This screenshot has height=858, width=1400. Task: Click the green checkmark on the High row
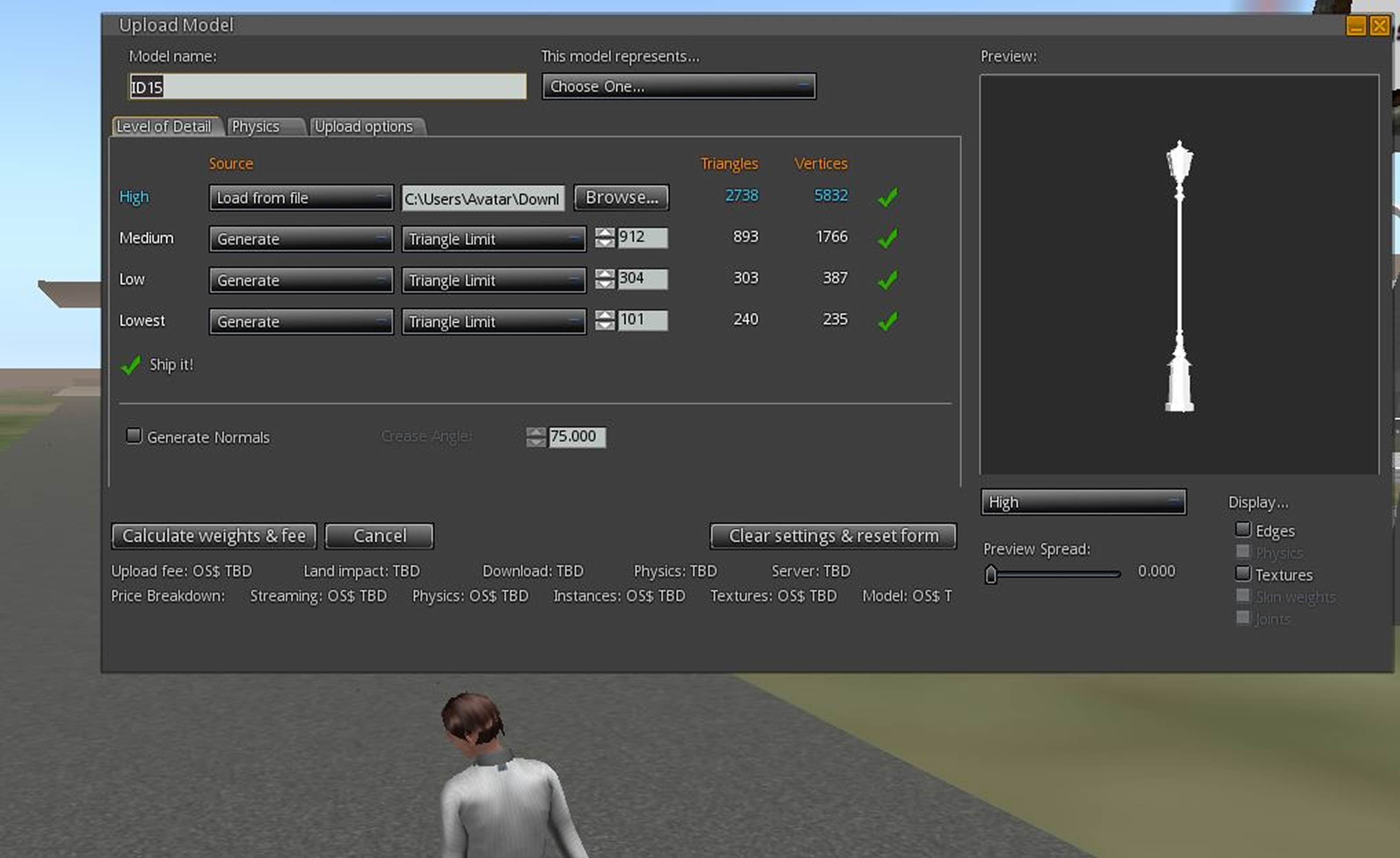pyautogui.click(x=888, y=197)
